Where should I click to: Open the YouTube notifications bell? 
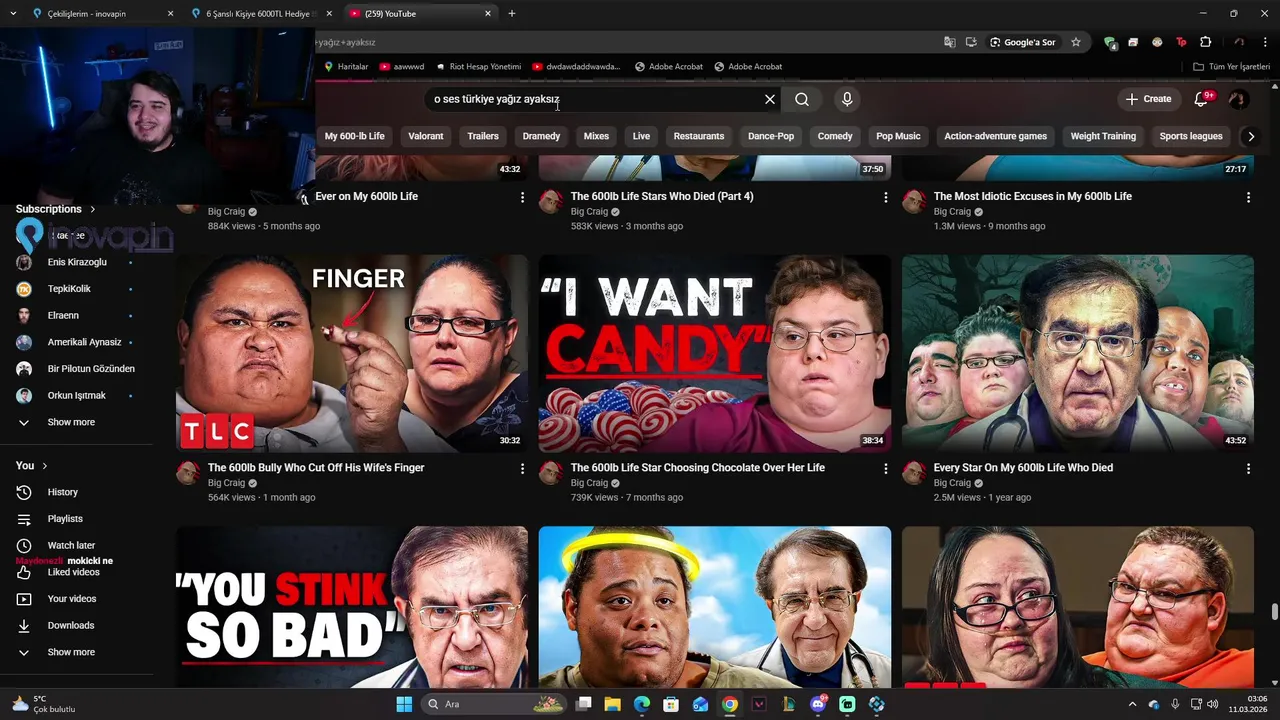[1203, 99]
